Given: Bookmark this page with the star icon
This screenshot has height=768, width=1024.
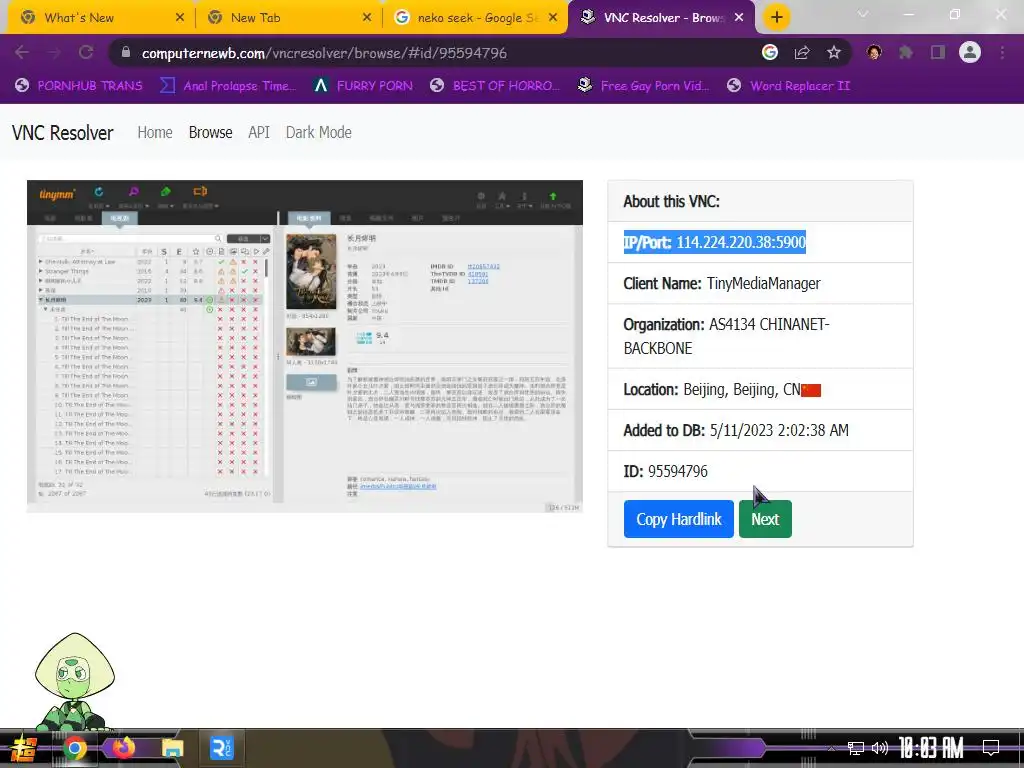Looking at the screenshot, I should 834,52.
